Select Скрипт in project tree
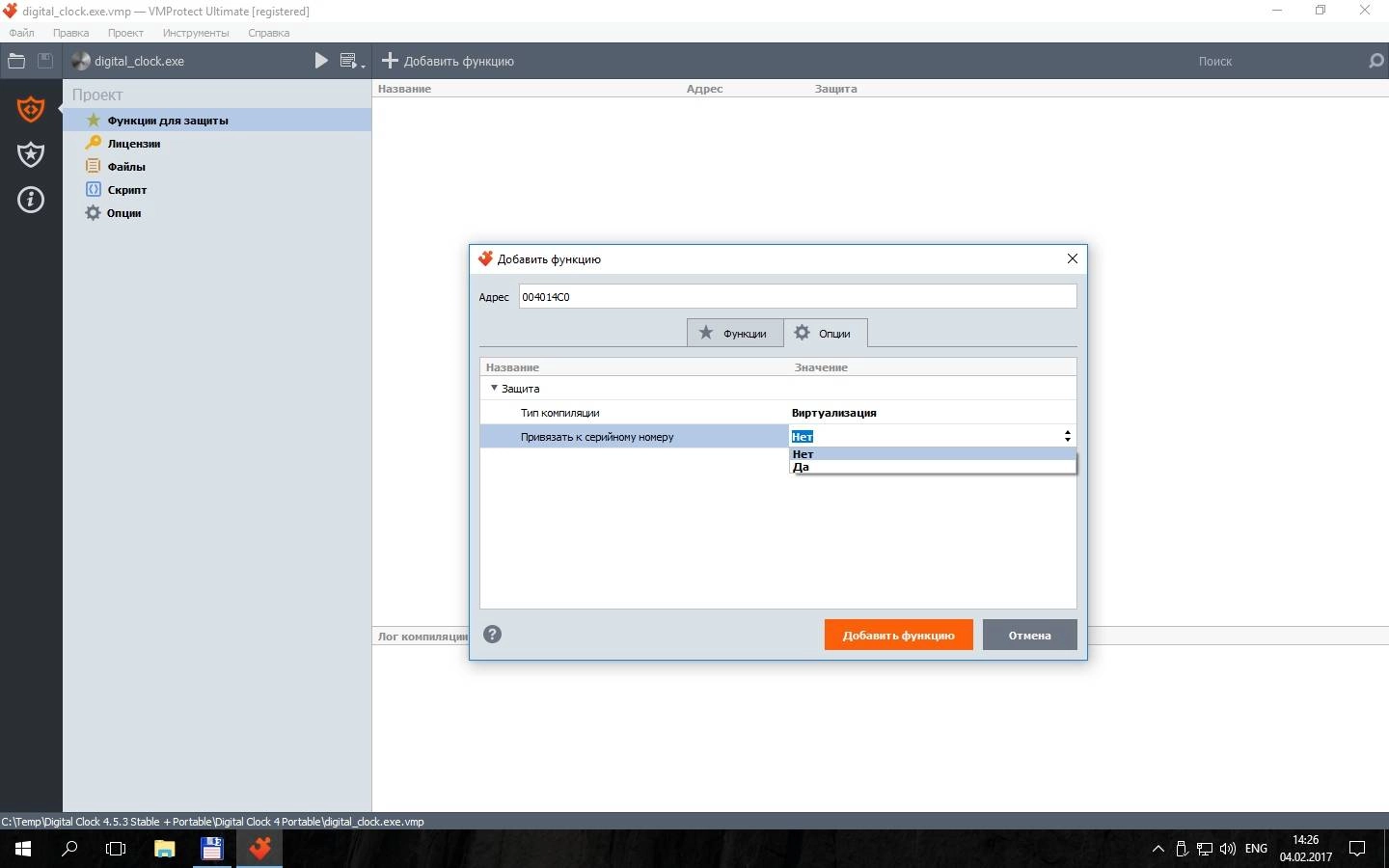 coord(217,190)
